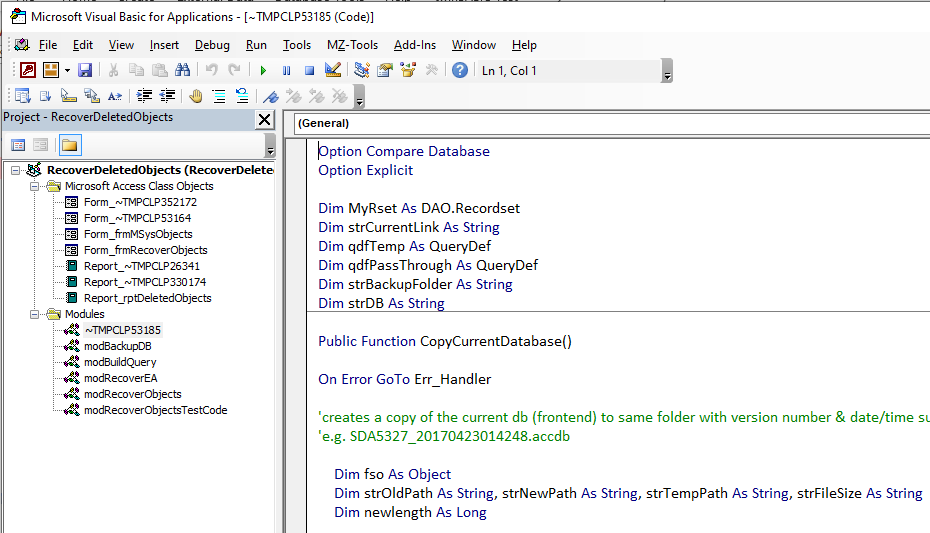Image resolution: width=930 pixels, height=533 pixels.
Task: Open the Insert menu
Action: pos(164,45)
